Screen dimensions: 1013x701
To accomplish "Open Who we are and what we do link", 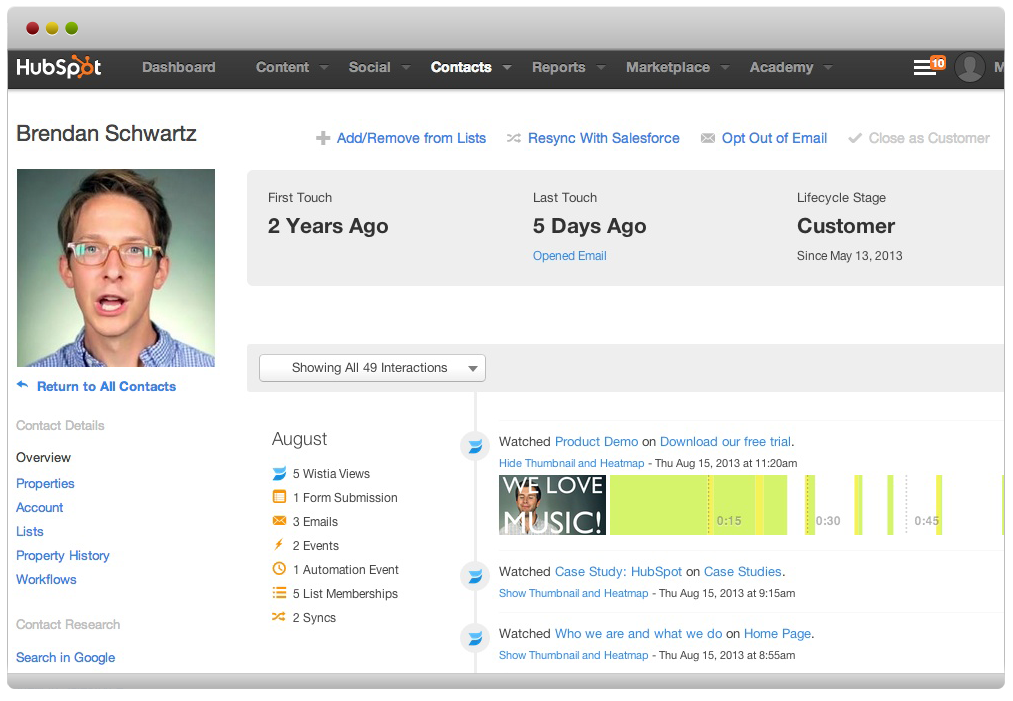I will pos(638,633).
